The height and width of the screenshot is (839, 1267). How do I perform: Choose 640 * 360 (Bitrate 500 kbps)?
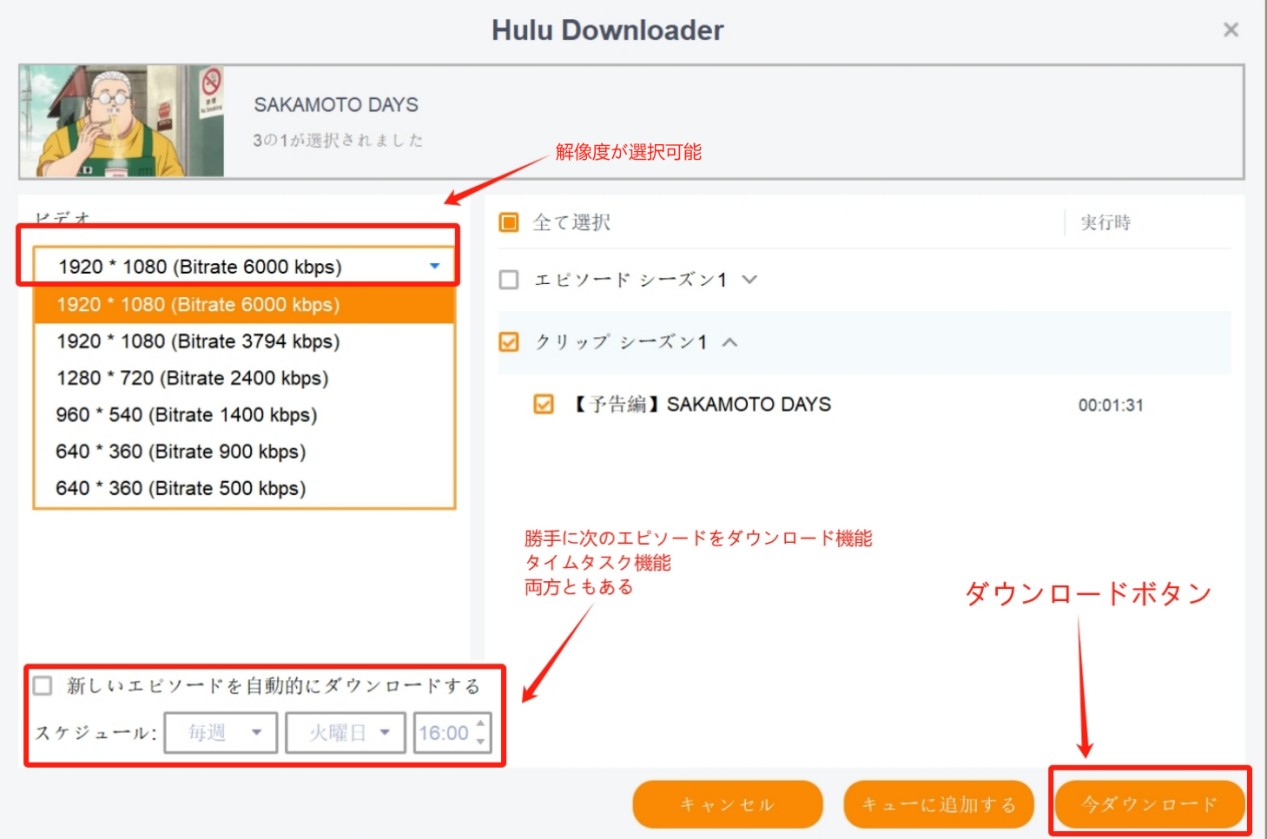pyautogui.click(x=245, y=489)
